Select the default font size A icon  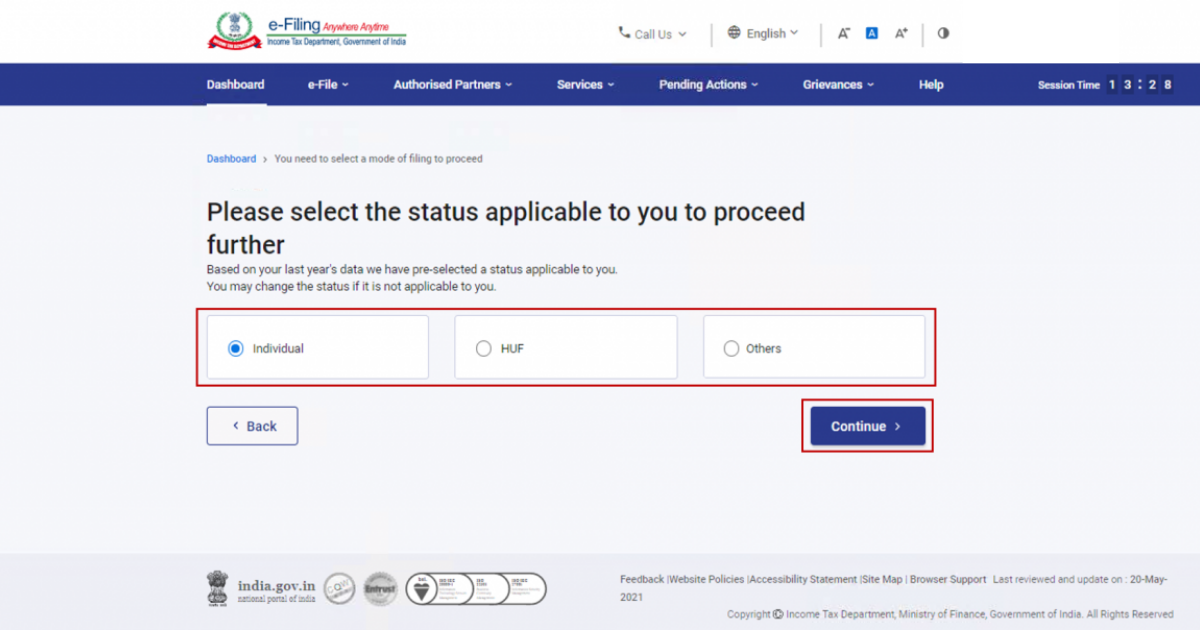(871, 33)
